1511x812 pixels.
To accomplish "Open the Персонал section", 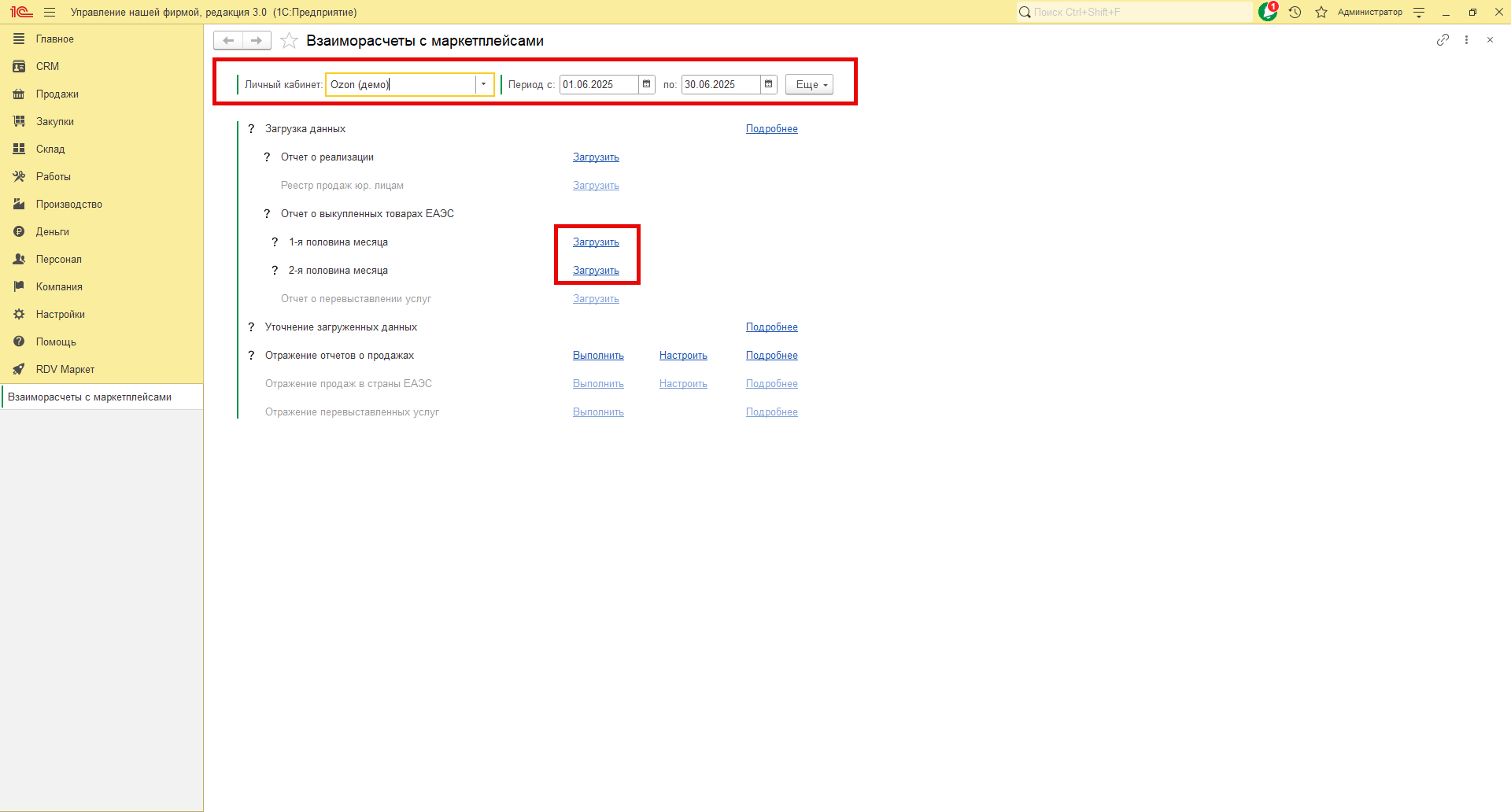I will click(102, 259).
